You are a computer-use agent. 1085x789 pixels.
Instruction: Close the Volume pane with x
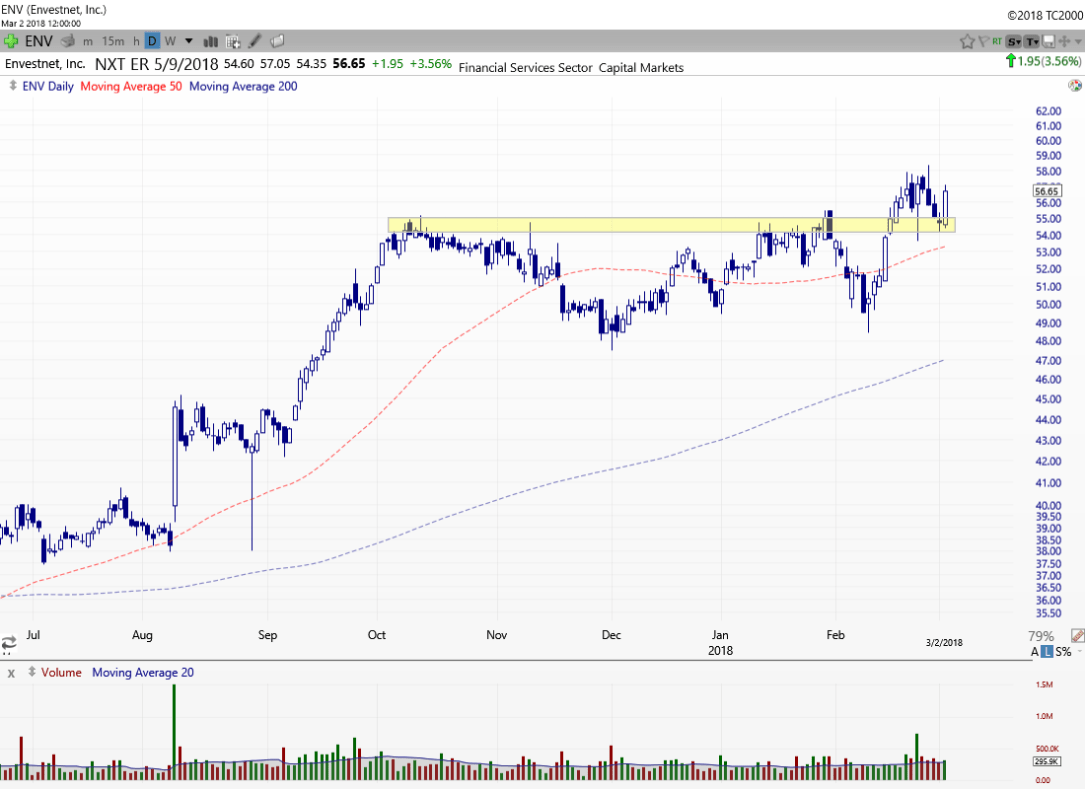click(11, 673)
